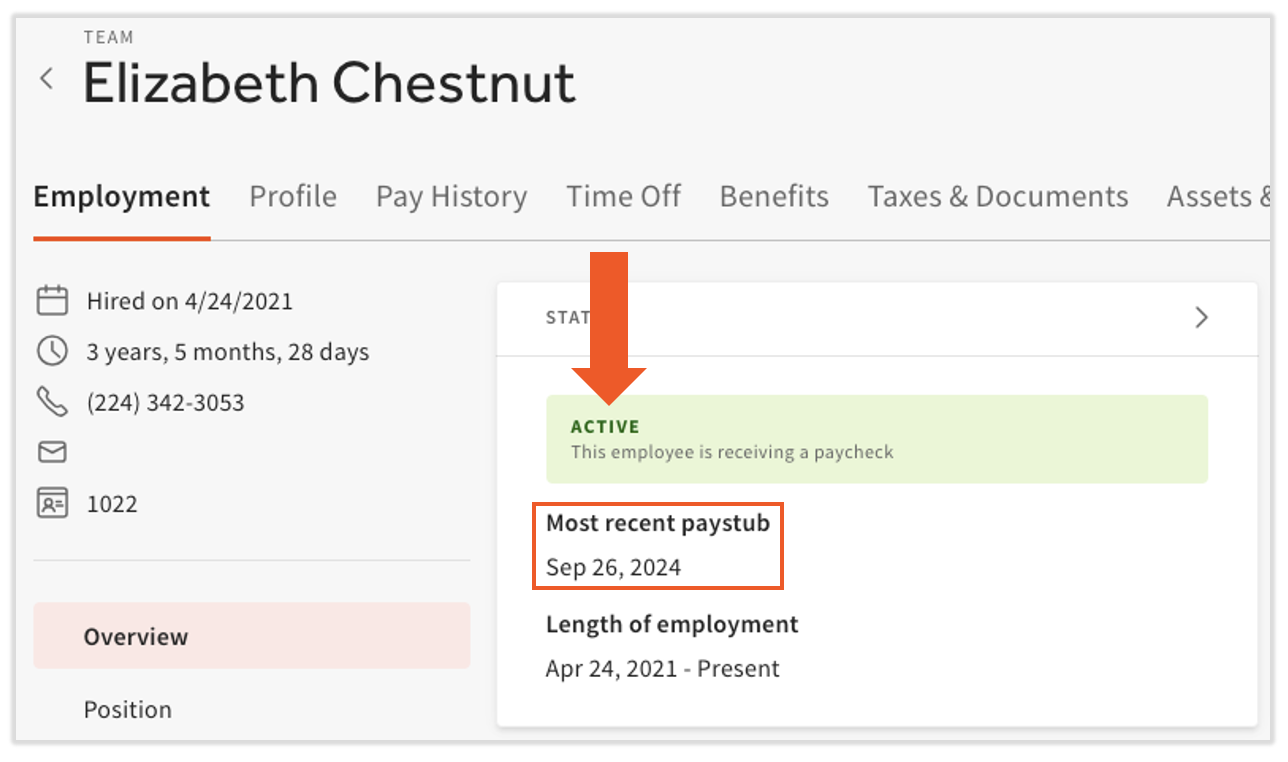Click the Sep 26, 2024 paystub date

click(613, 568)
